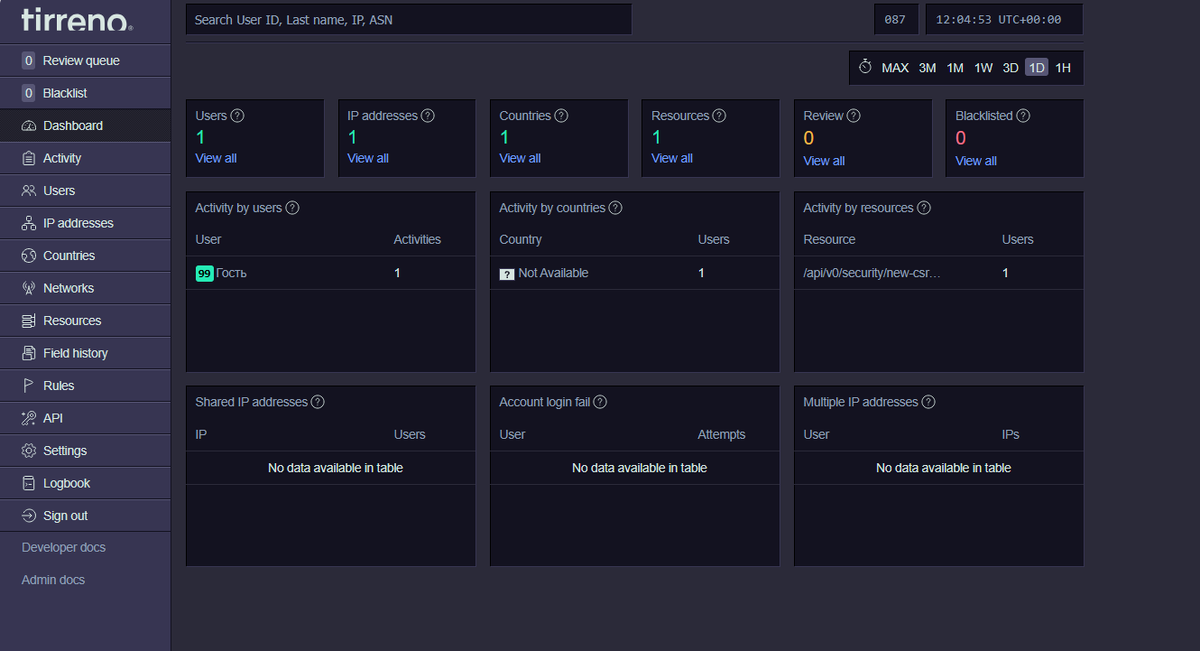Click the Attempts column header

(x=721, y=435)
